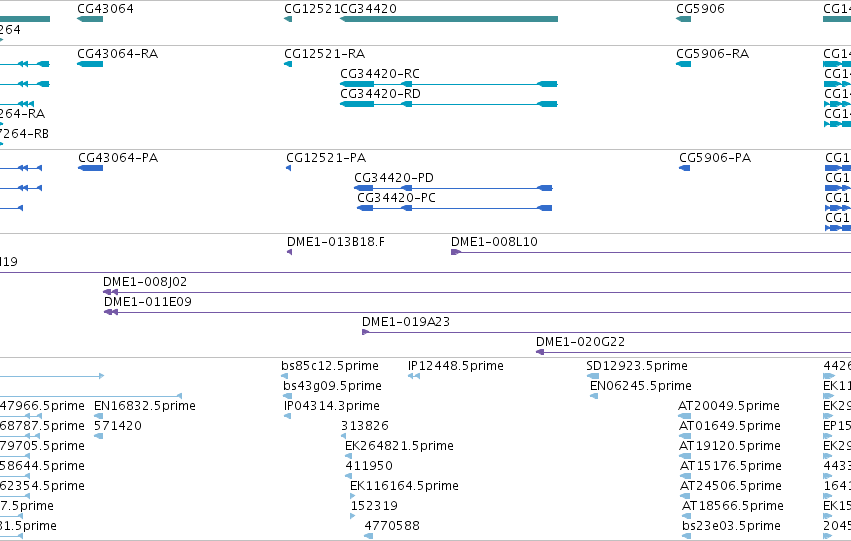Click the DME1-019A23 clone start arrow
851x541 pixels.
click(x=365, y=332)
